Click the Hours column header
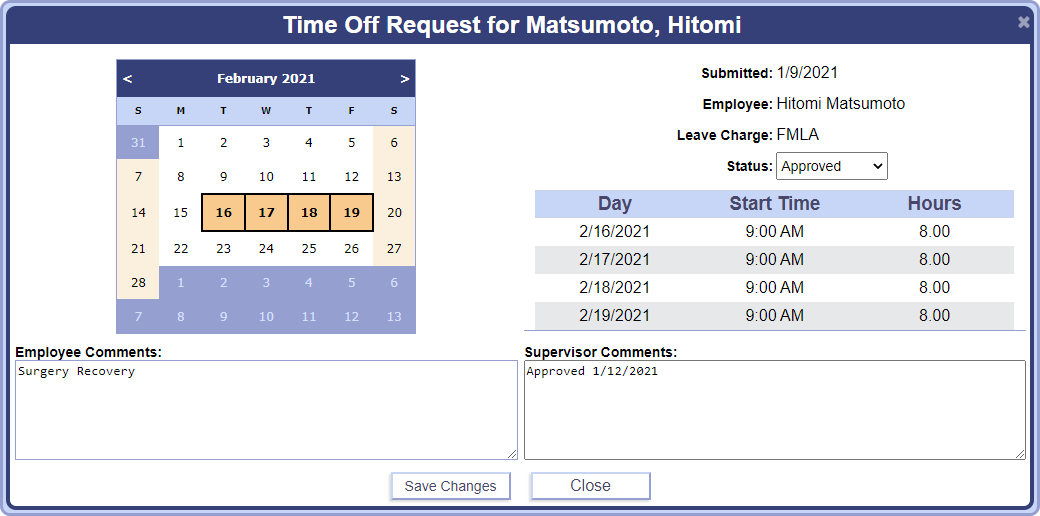 (x=934, y=204)
